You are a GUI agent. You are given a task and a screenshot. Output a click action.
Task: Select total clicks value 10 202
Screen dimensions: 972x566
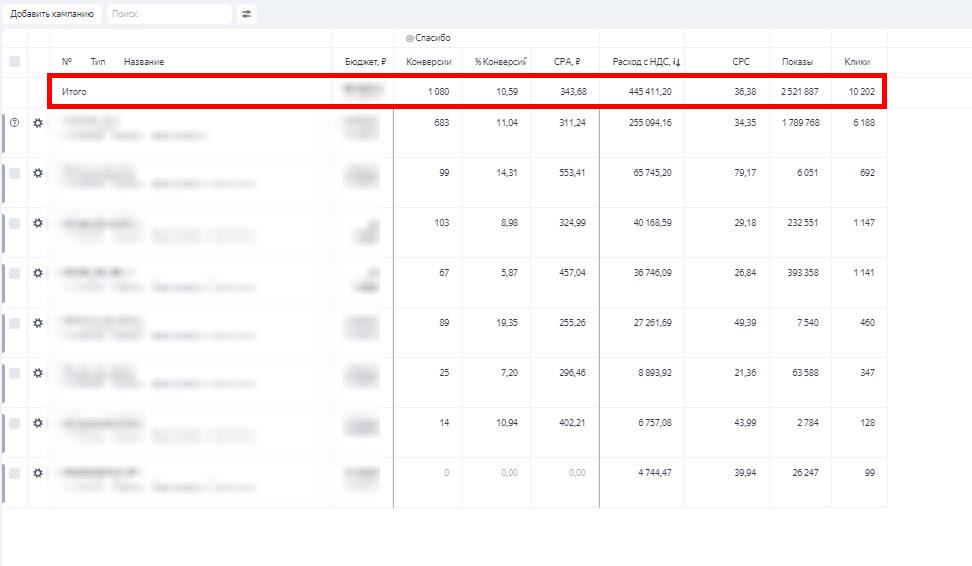click(x=862, y=91)
